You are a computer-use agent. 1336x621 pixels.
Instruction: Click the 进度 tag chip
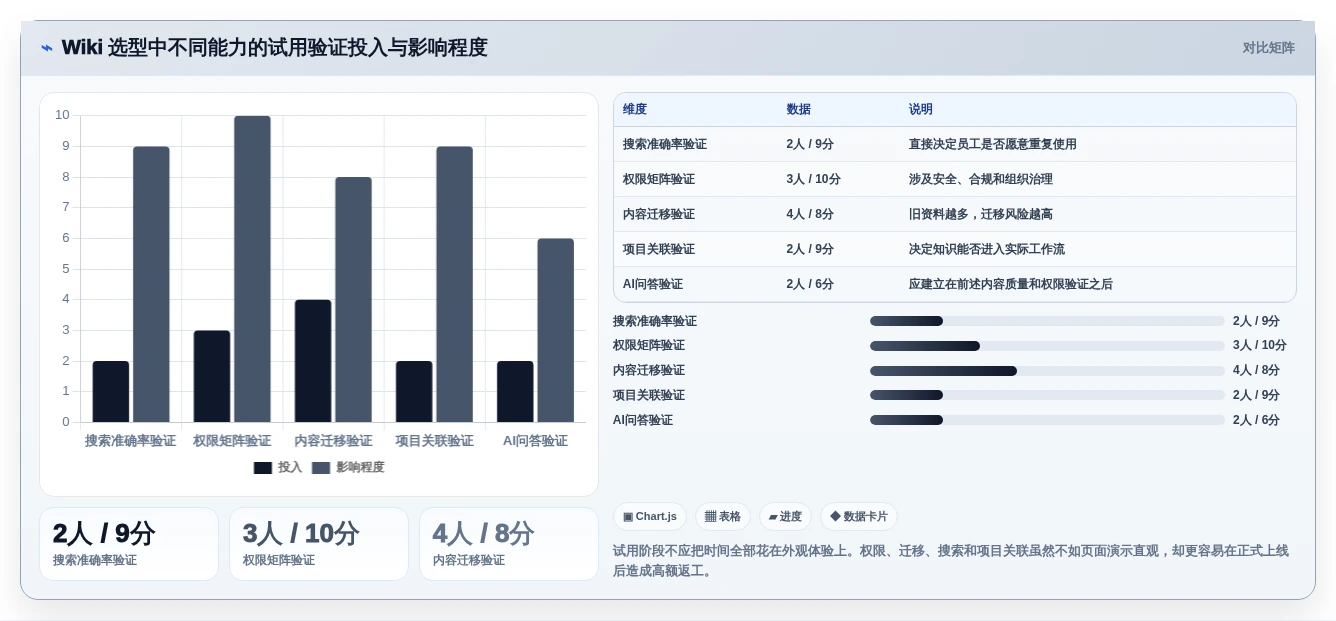click(x=785, y=517)
